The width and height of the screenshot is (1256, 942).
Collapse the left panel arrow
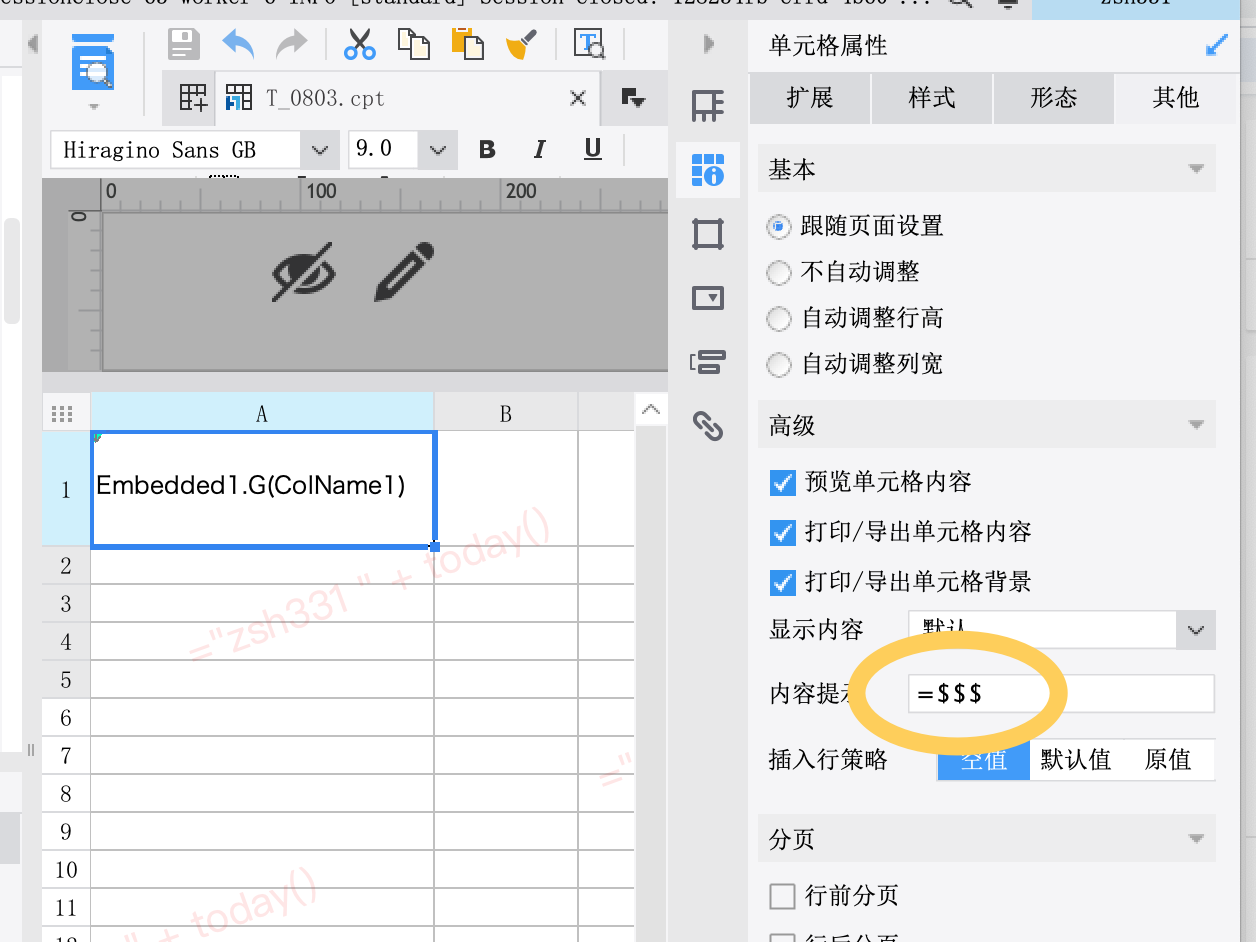pyautogui.click(x=33, y=44)
